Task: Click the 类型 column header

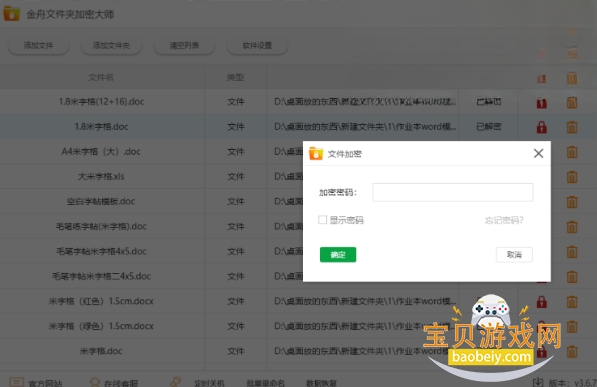Action: coord(235,77)
